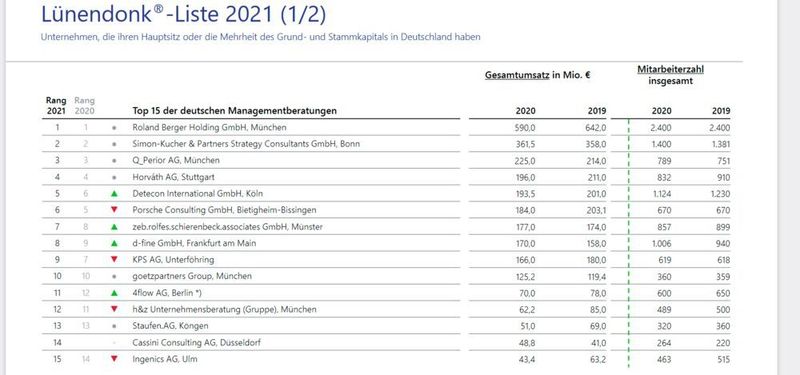Click the title 'Lünendonk-Liste 2021 (1/2)'
This screenshot has height=375, width=800.
[x=183, y=15]
